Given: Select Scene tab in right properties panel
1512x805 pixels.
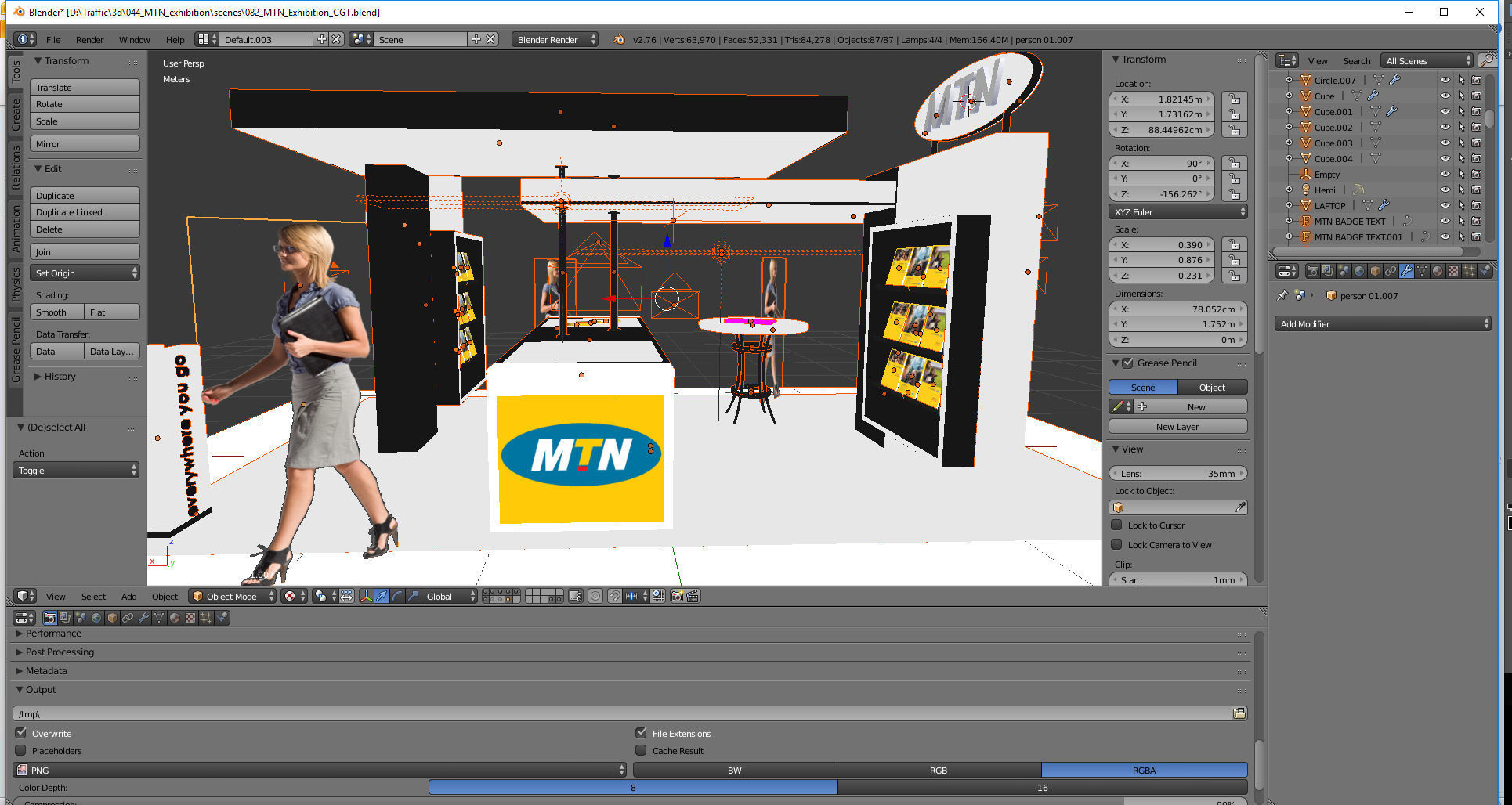Looking at the screenshot, I should [1344, 271].
